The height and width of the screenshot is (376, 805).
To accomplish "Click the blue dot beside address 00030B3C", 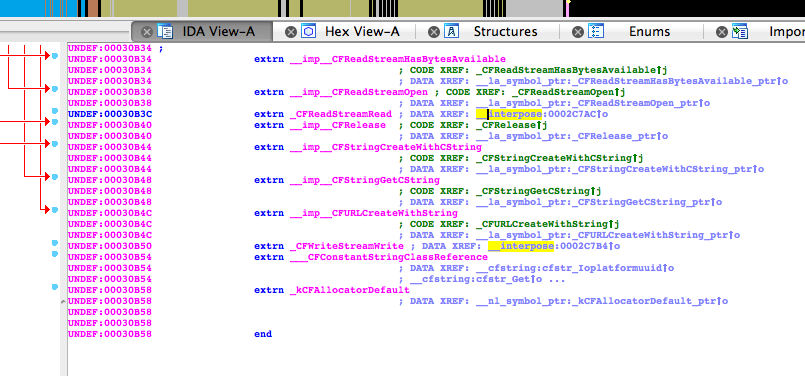I will coord(55,111).
